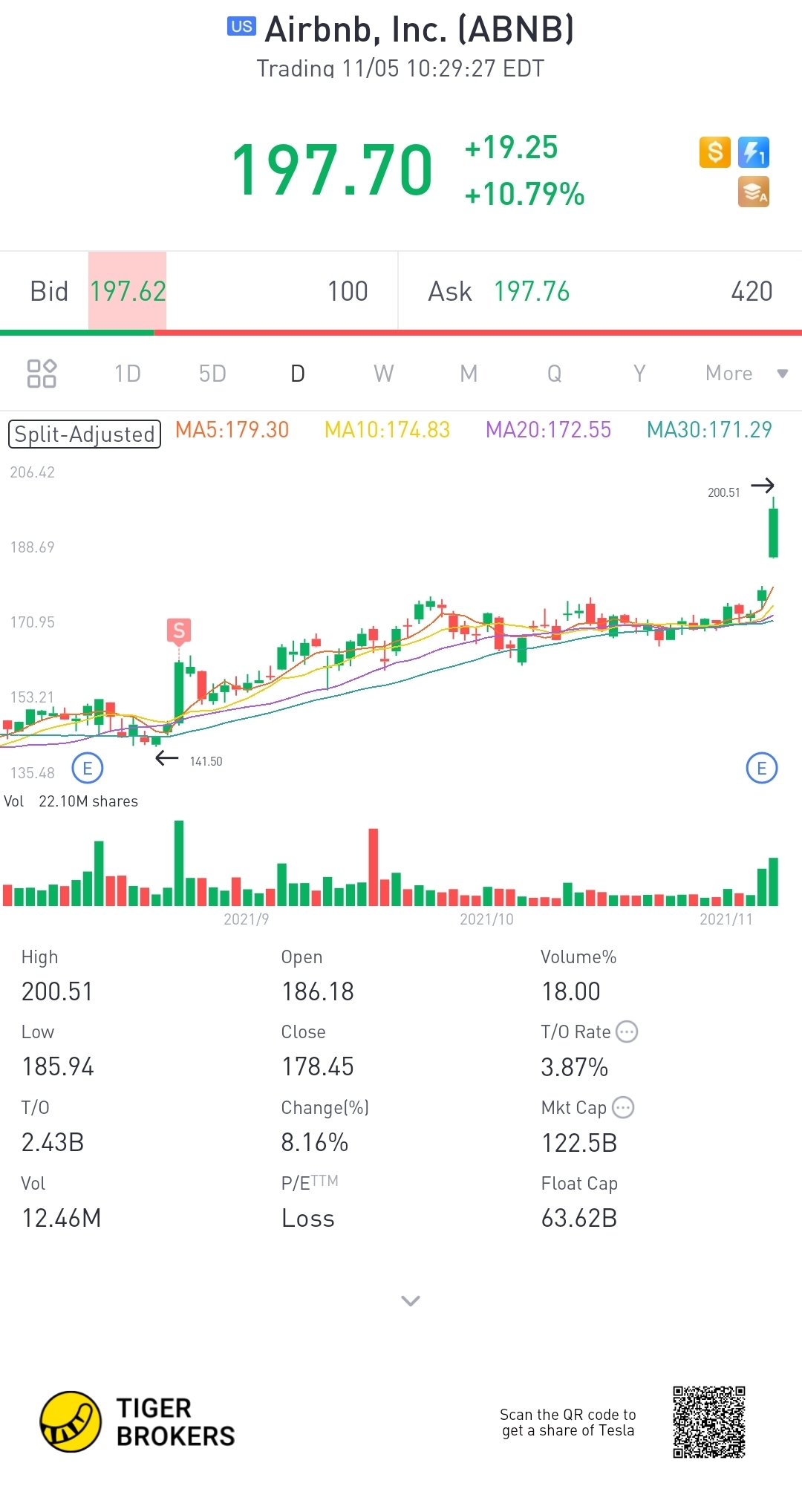
Task: Tap the T/O Rate value 3.87%
Action: tap(575, 1067)
